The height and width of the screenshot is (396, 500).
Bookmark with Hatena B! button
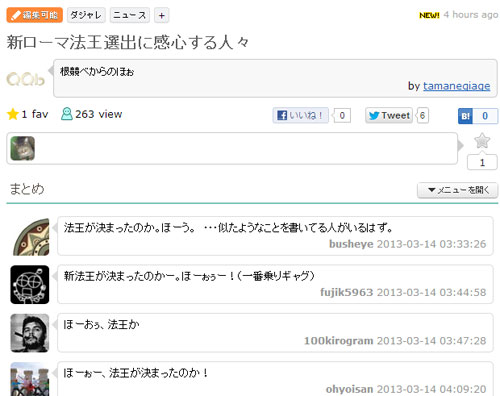(x=465, y=116)
